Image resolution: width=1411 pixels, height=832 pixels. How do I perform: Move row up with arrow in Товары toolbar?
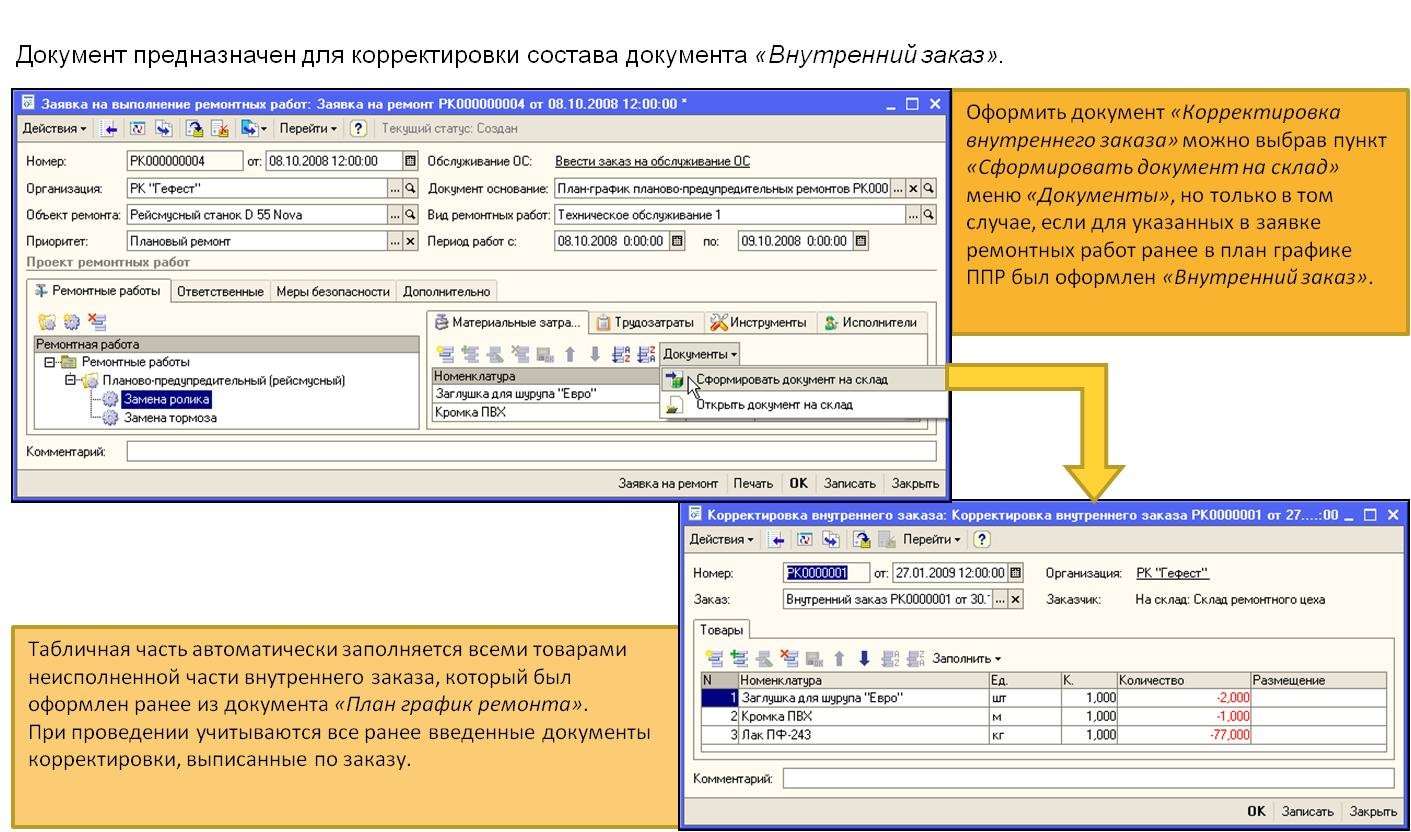coord(840,659)
